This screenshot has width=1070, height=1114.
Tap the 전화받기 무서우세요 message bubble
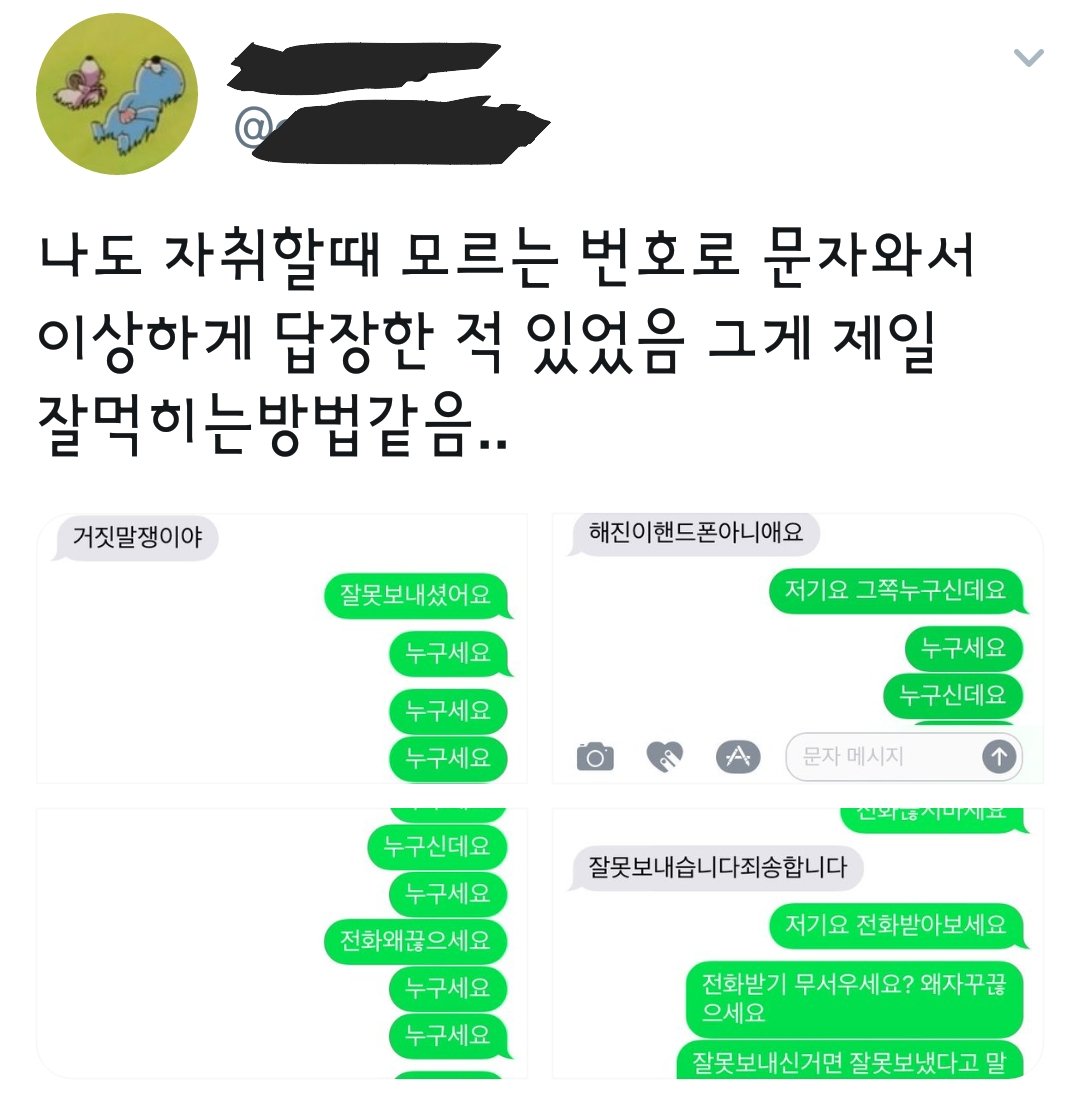pos(855,998)
